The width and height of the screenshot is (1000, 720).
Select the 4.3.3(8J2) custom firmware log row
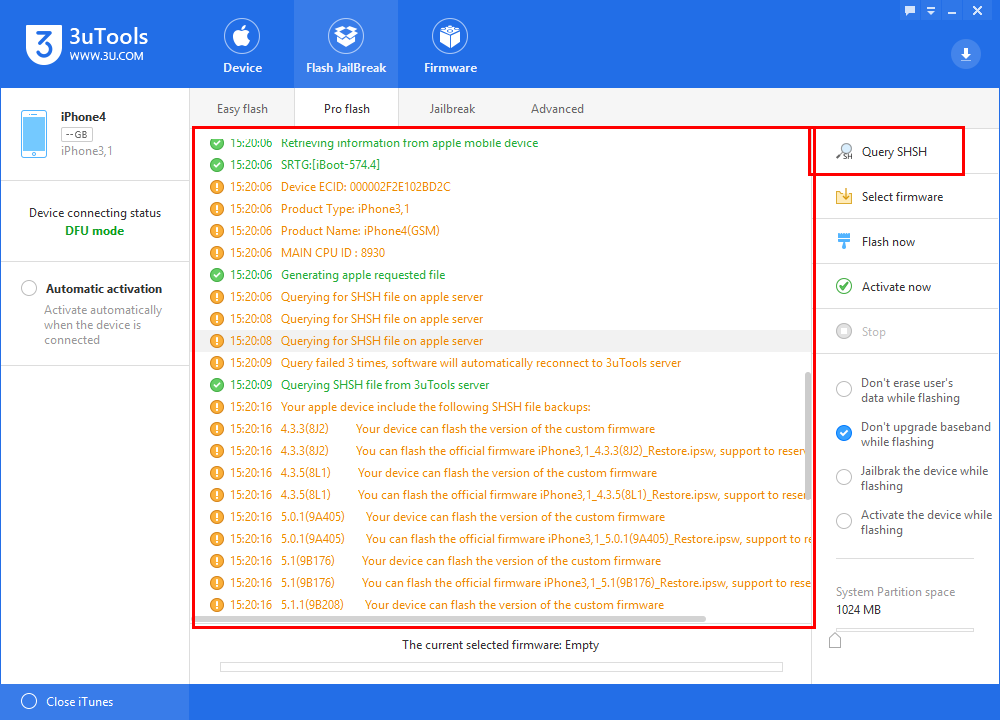point(503,429)
